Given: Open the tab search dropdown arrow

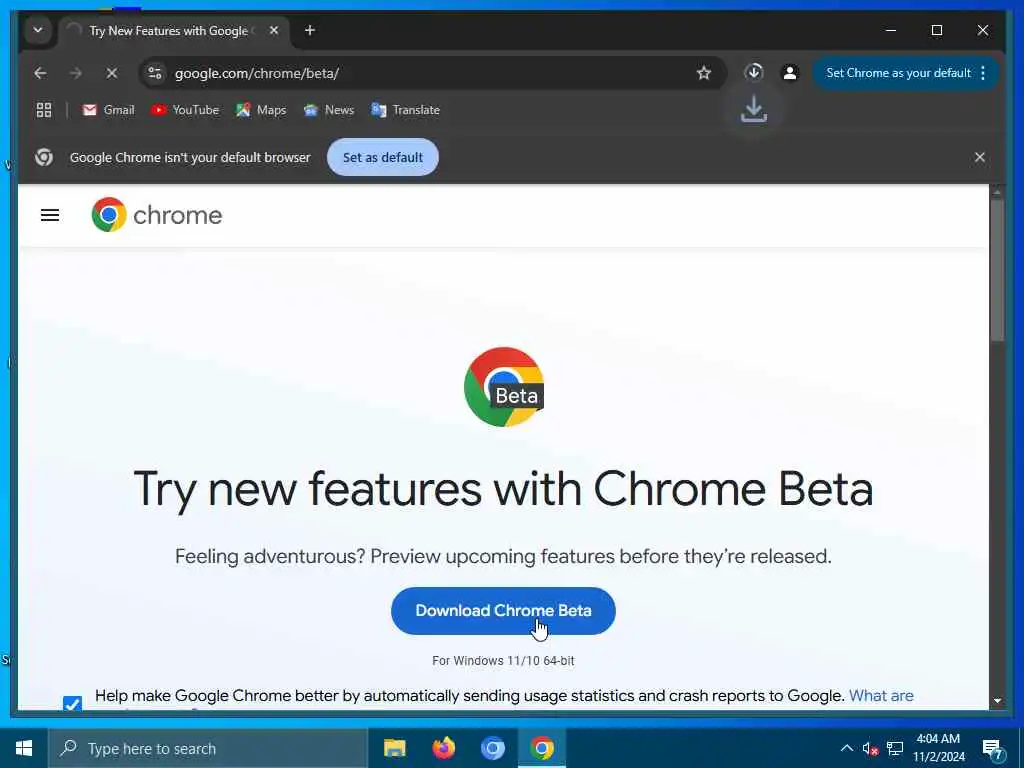Looking at the screenshot, I should (x=38, y=30).
